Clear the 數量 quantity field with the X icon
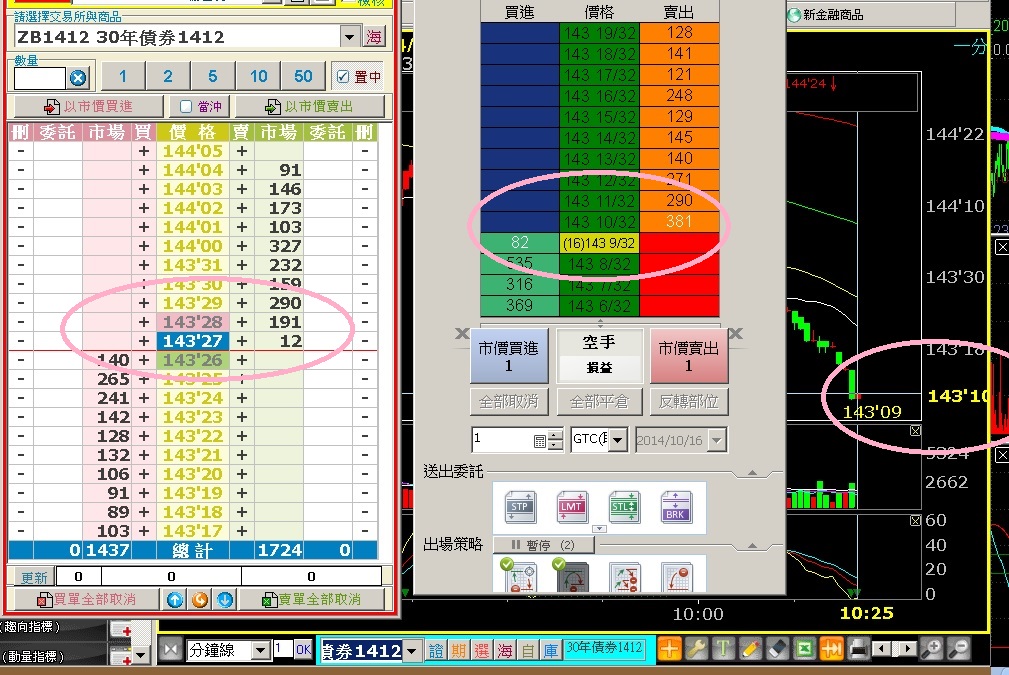The image size is (1009, 675). click(78, 78)
